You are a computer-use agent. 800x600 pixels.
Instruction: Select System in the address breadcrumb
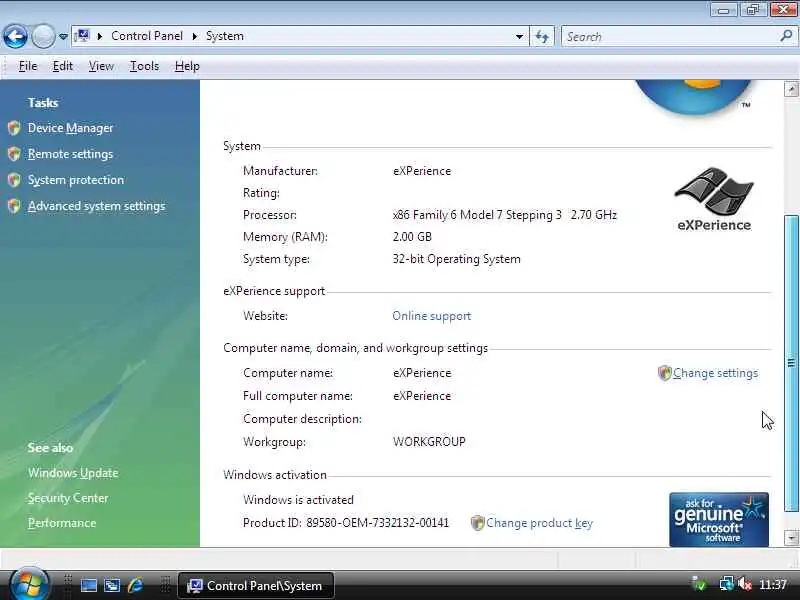pyautogui.click(x=224, y=36)
